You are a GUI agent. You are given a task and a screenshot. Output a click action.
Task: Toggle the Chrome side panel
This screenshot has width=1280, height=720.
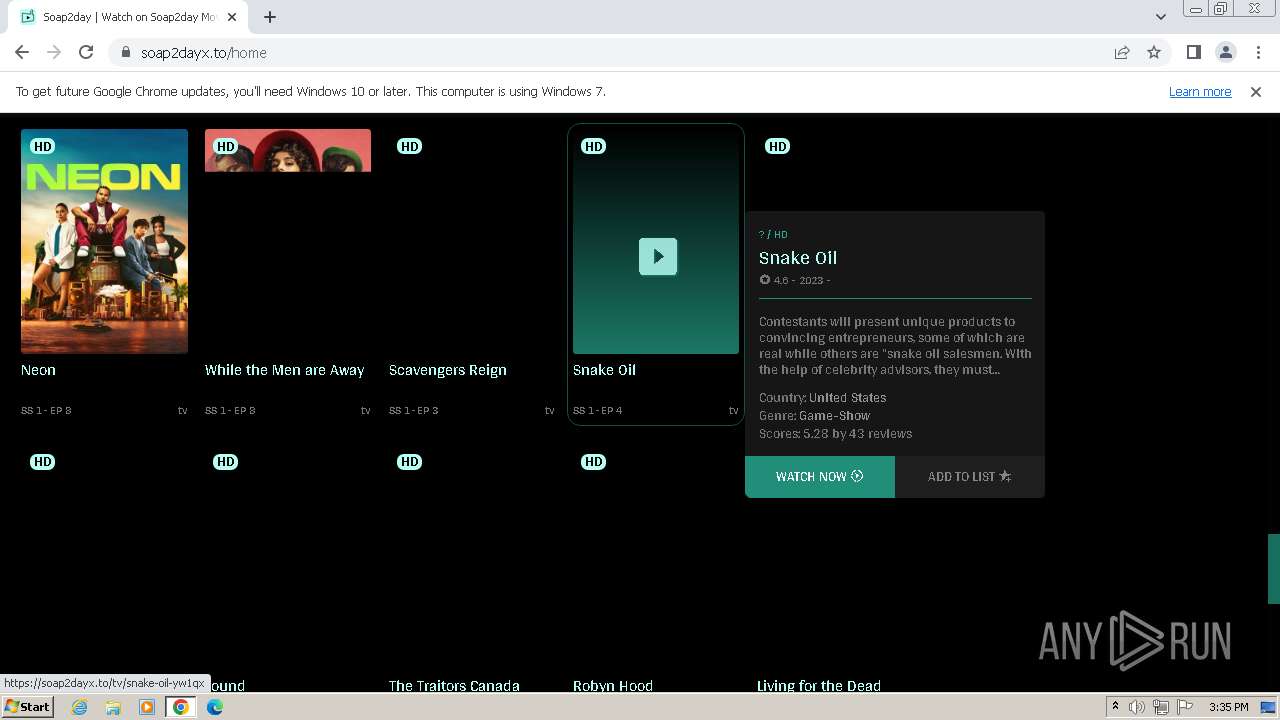tap(1194, 53)
